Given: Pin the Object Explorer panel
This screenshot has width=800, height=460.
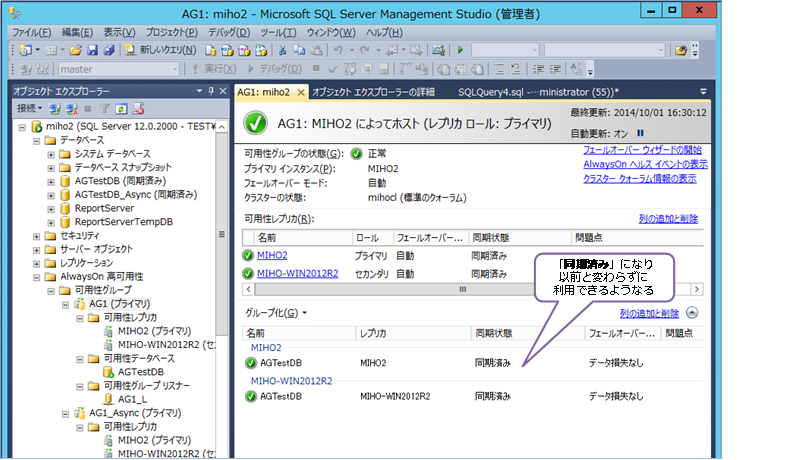Looking at the screenshot, I should pos(211,91).
